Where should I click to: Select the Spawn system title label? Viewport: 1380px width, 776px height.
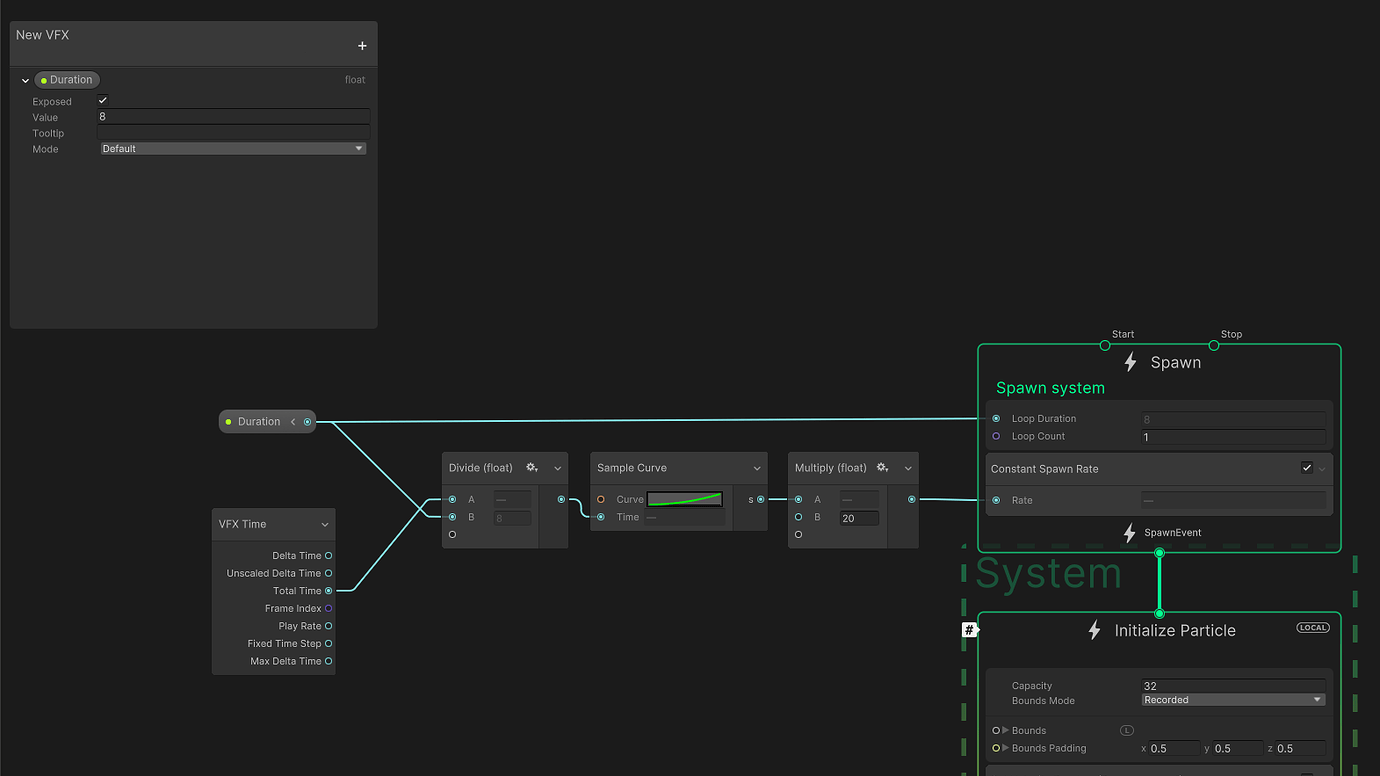[1050, 388]
